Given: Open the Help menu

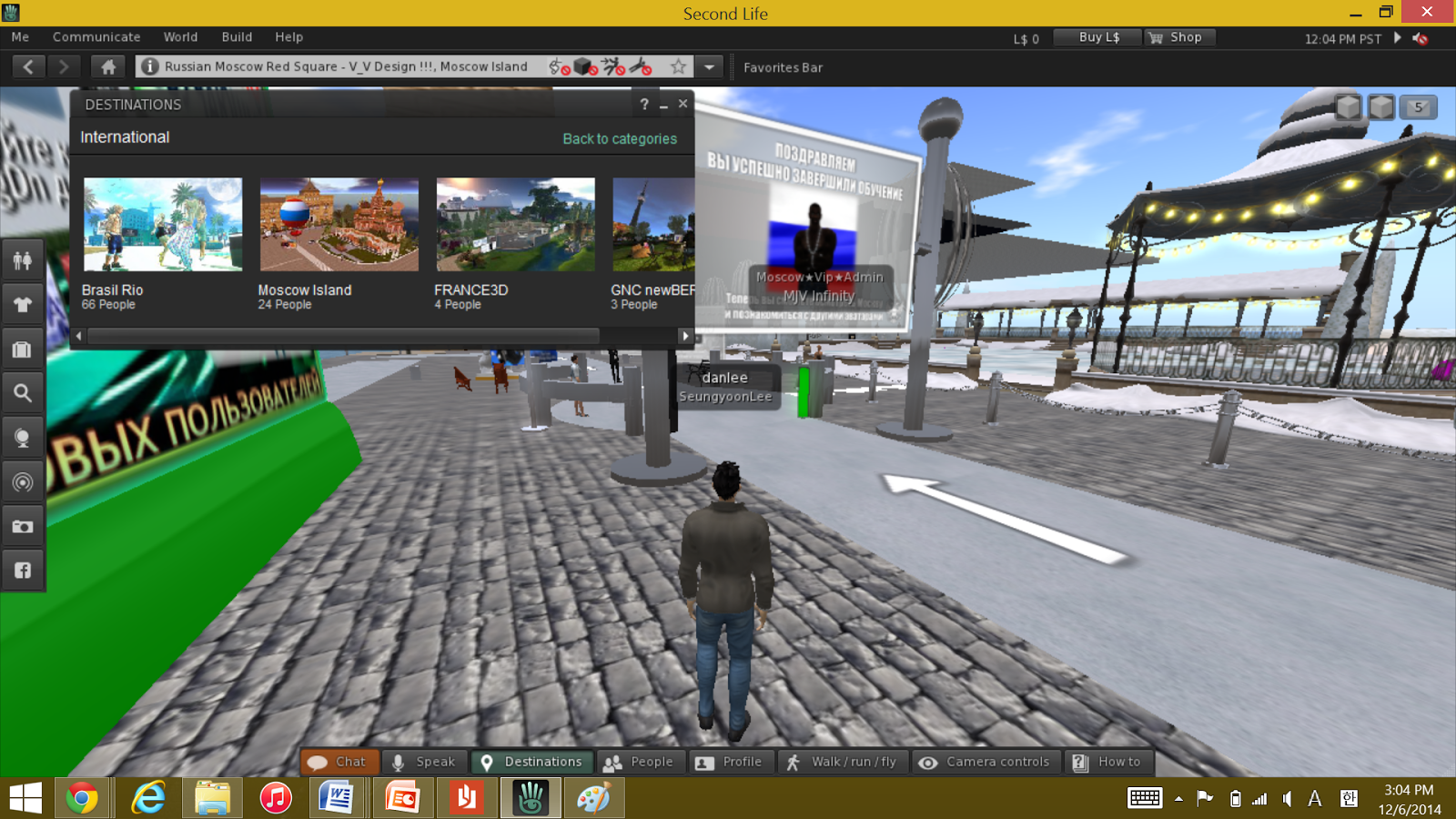Looking at the screenshot, I should pyautogui.click(x=288, y=37).
